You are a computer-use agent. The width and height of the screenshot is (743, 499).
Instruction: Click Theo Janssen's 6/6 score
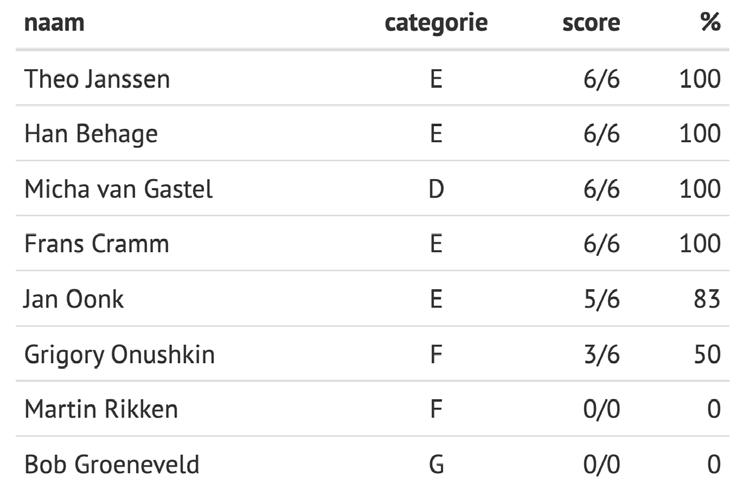[601, 79]
